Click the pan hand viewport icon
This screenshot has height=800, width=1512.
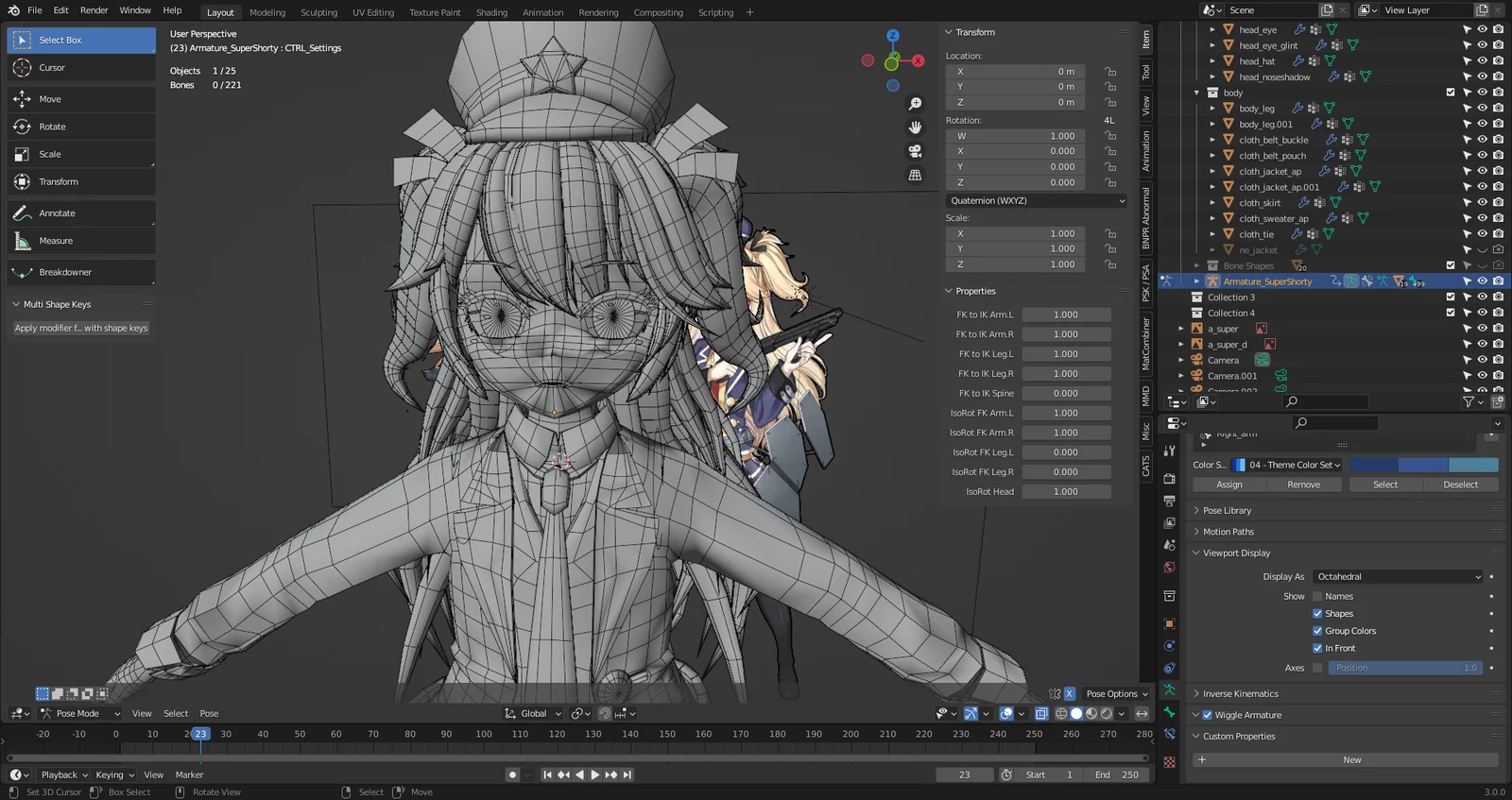click(x=915, y=128)
